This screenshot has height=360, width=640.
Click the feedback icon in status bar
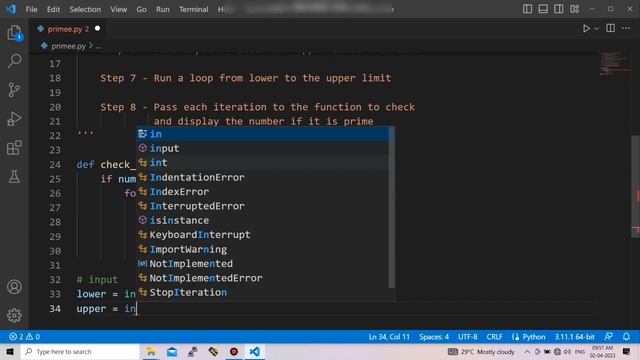pos(608,337)
